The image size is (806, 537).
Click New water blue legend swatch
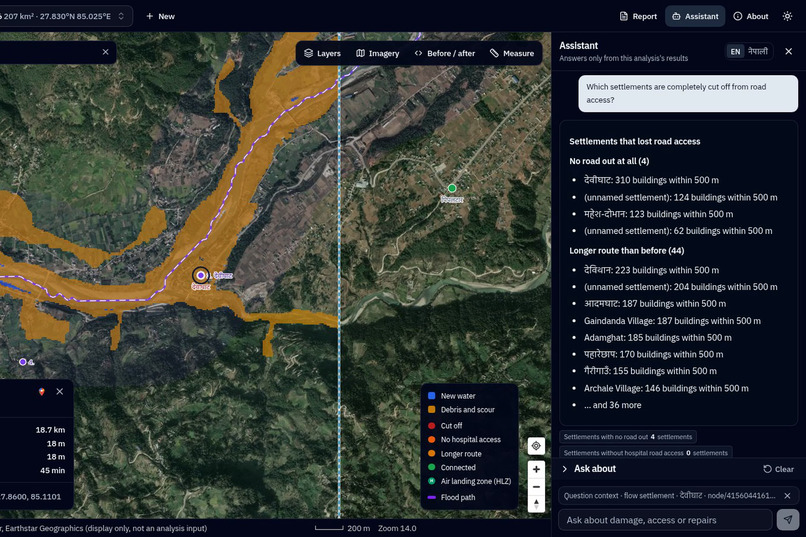[x=432, y=396]
